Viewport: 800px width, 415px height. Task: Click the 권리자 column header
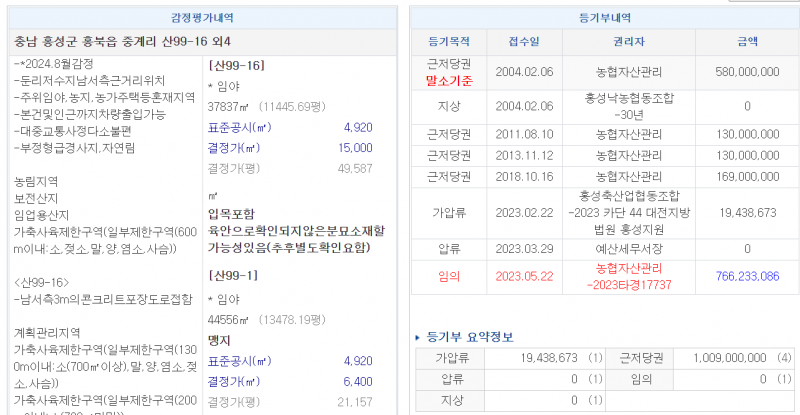pos(628,41)
